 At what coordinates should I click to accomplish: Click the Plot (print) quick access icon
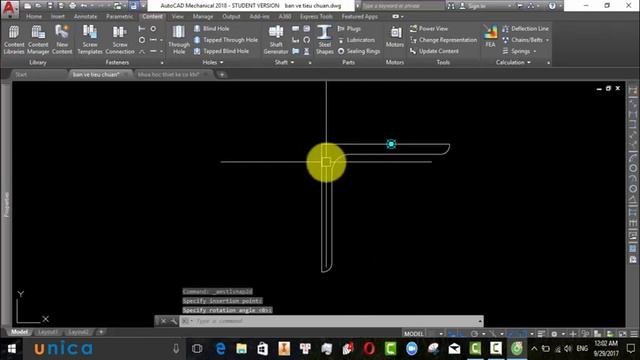point(72,6)
